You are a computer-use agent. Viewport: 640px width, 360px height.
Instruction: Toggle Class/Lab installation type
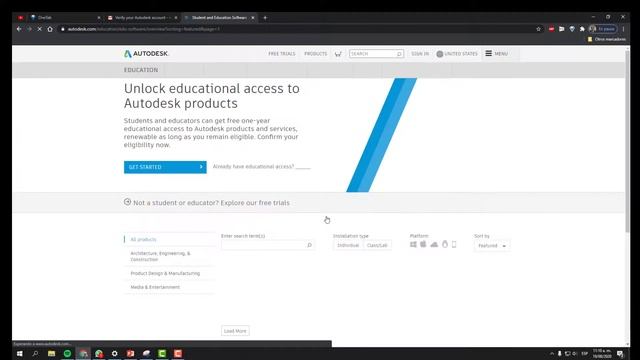377,245
